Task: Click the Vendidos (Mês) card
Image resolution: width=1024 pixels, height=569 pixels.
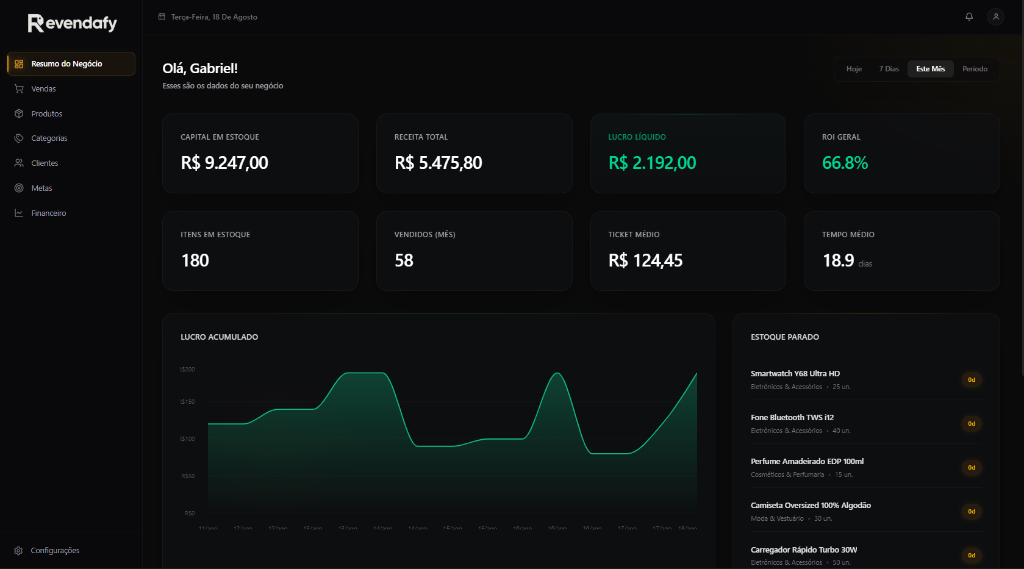Action: 474,251
